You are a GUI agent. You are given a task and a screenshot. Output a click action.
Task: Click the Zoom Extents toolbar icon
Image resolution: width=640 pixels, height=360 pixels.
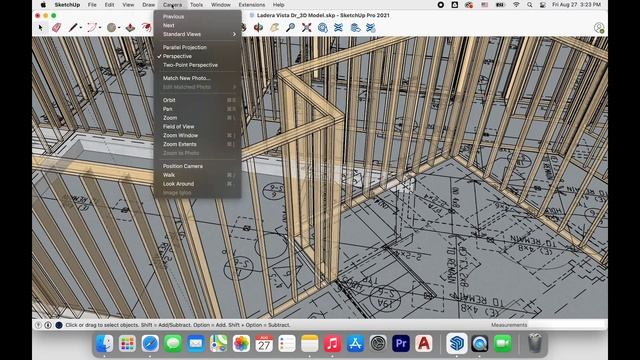(307, 27)
